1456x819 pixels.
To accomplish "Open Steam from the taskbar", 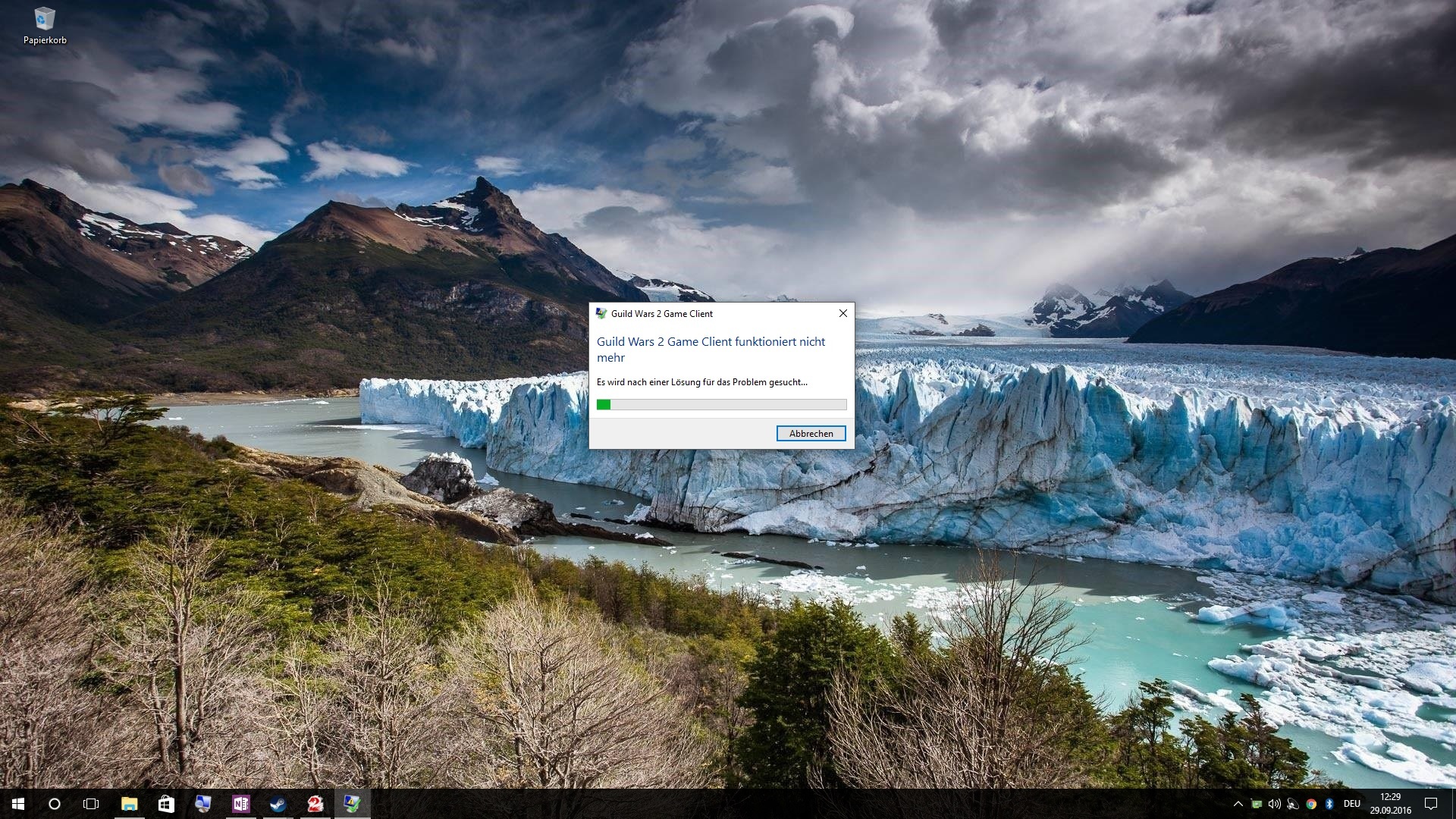I will [278, 804].
